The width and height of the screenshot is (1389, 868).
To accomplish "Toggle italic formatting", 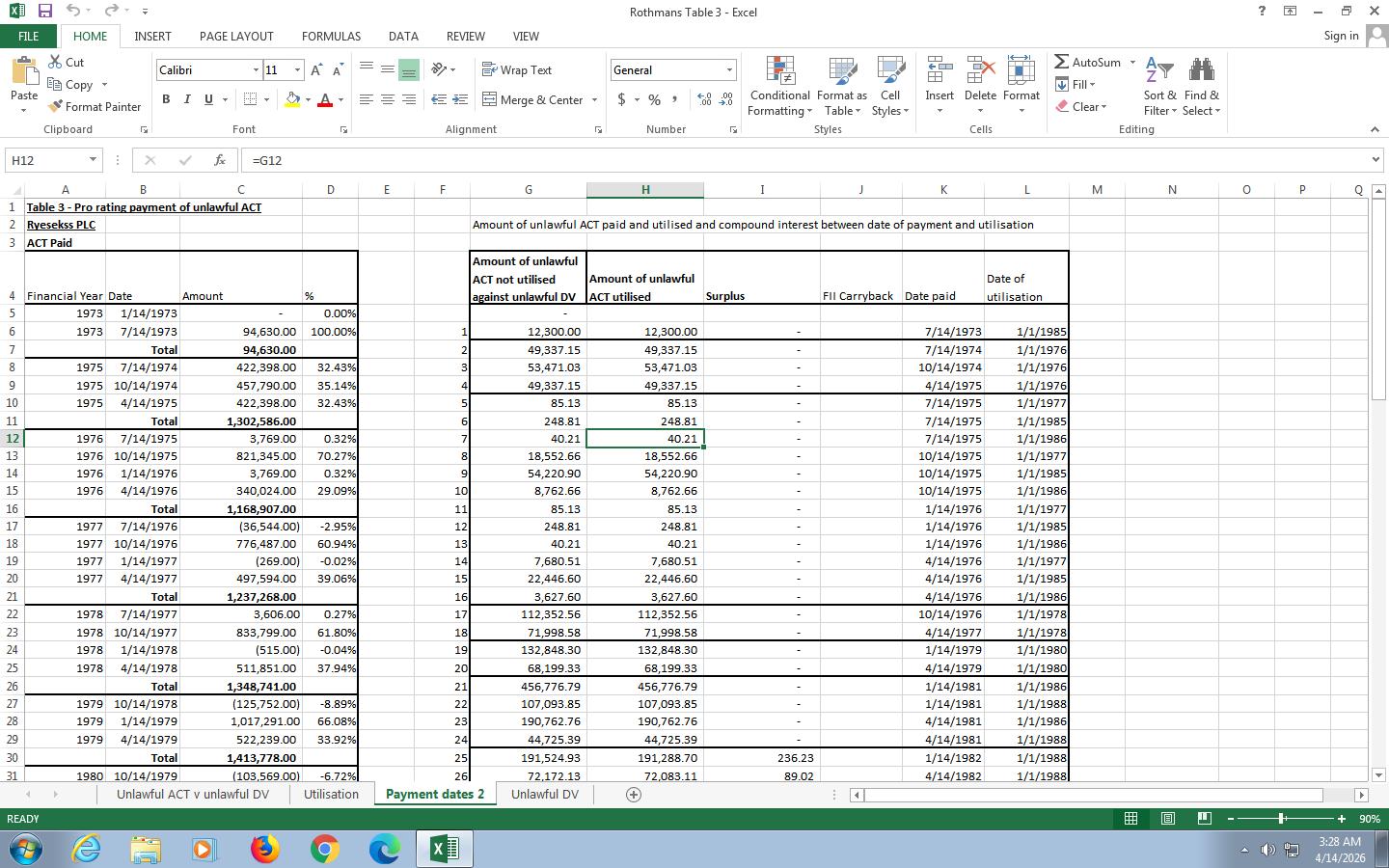I will (187, 99).
